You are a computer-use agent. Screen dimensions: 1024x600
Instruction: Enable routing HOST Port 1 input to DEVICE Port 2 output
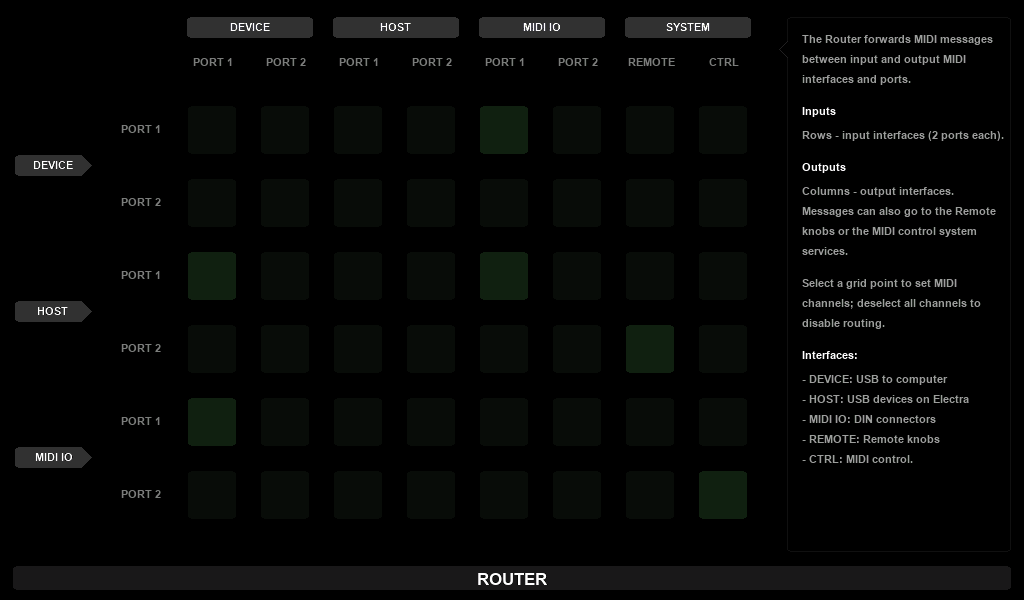(x=285, y=276)
